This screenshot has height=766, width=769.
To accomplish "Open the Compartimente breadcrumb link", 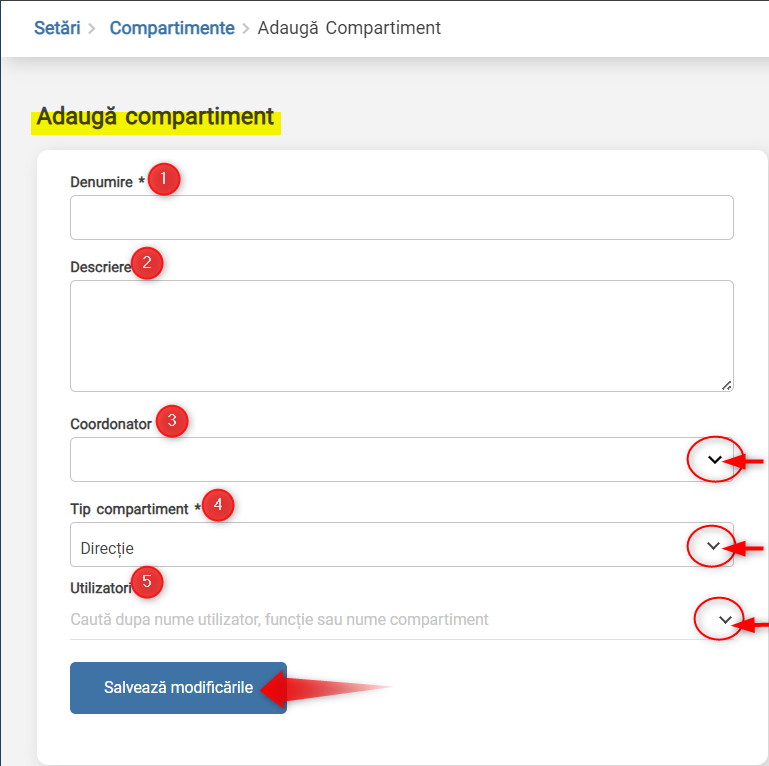I will pyautogui.click(x=172, y=28).
